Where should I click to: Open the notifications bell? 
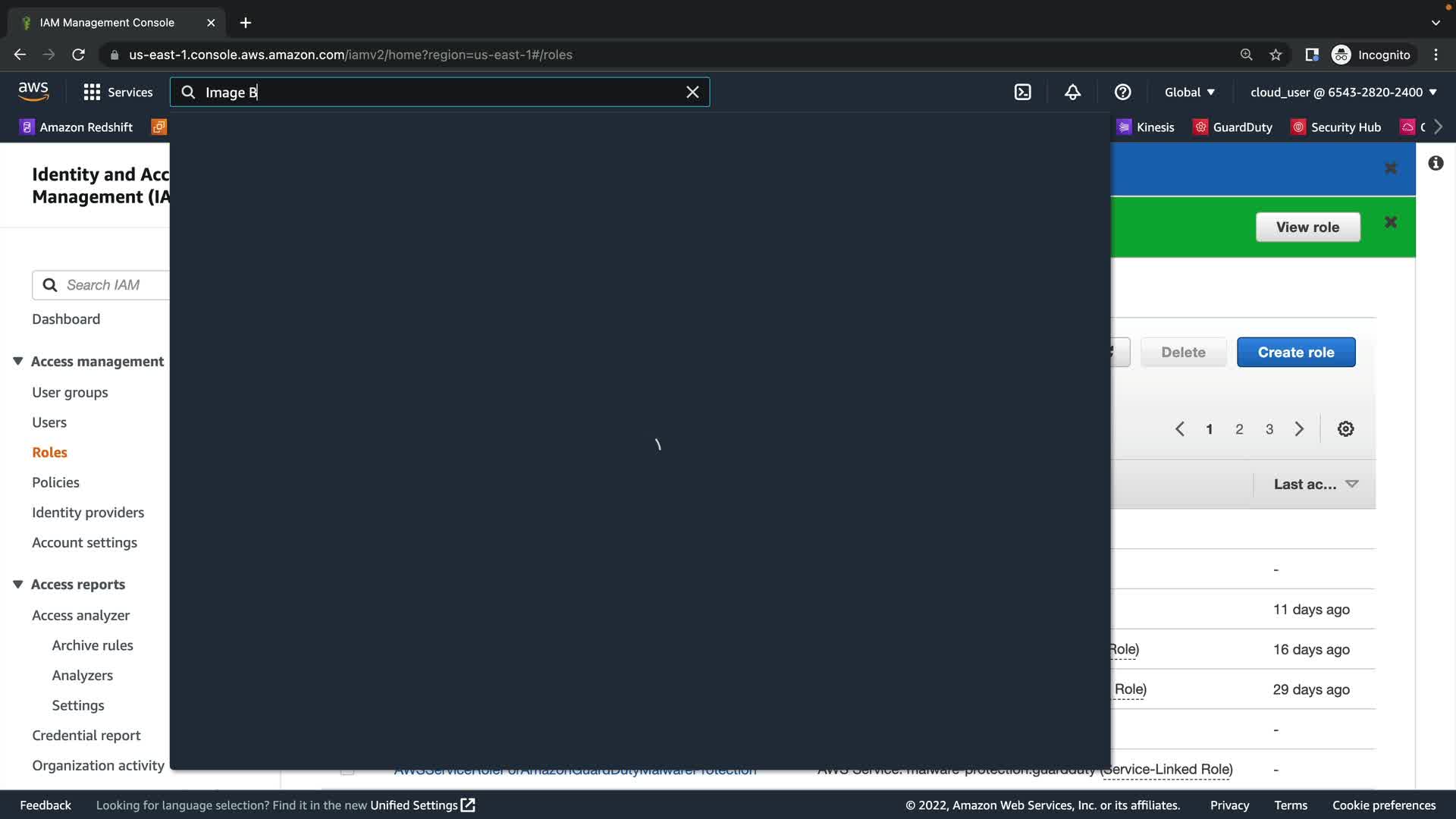point(1072,92)
